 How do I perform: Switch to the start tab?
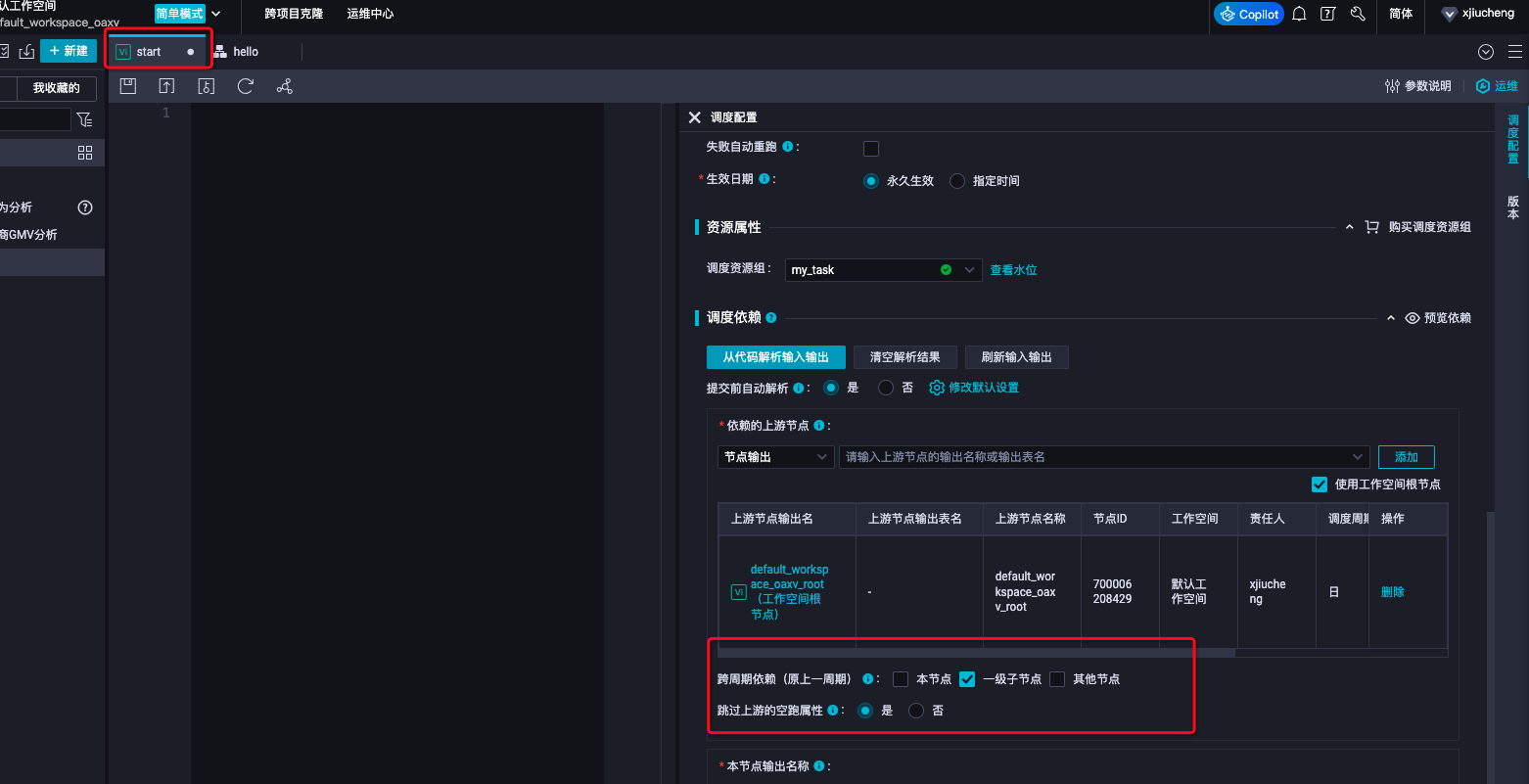coord(157,52)
